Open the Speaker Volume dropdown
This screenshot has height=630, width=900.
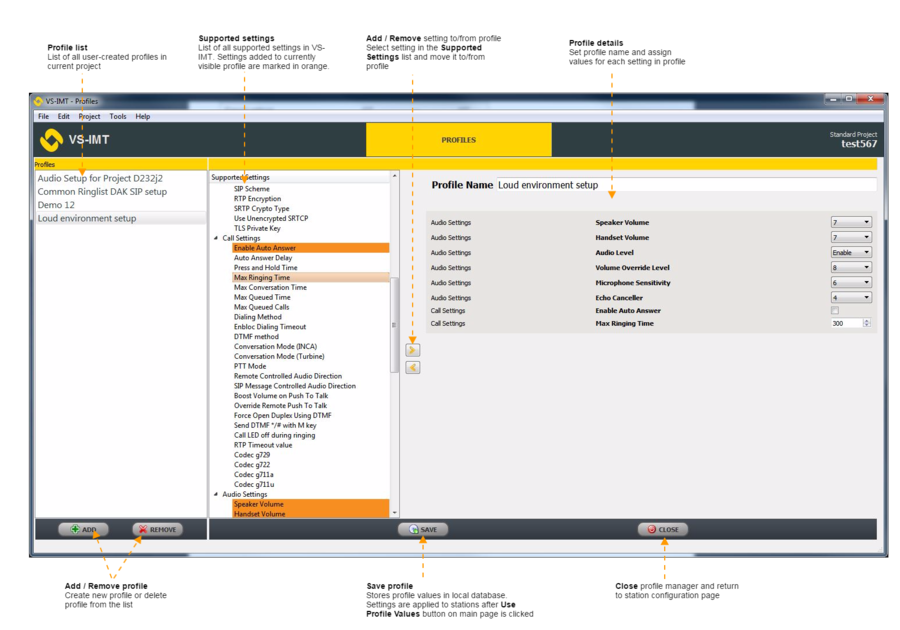tap(850, 222)
